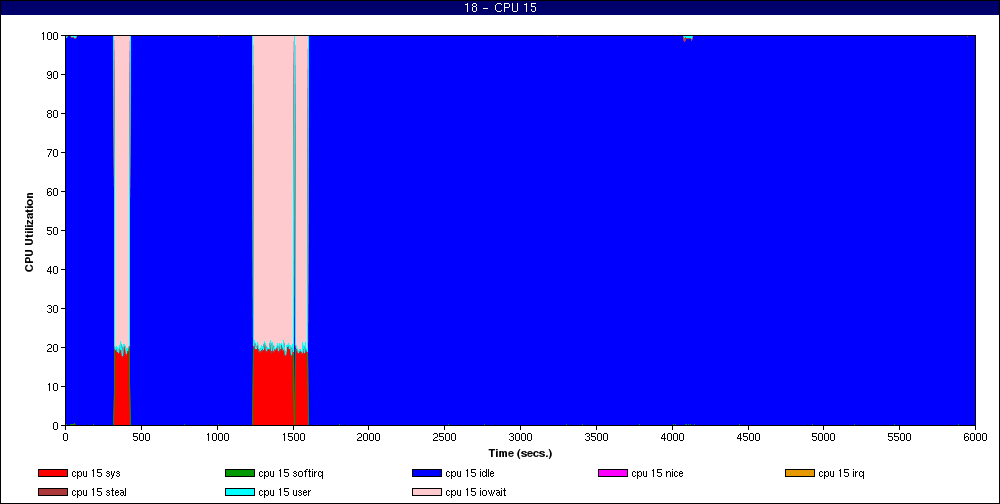Viewport: 1000px width, 504px height.
Task: Click the 2000 tick on the time axis
Action: [x=369, y=438]
